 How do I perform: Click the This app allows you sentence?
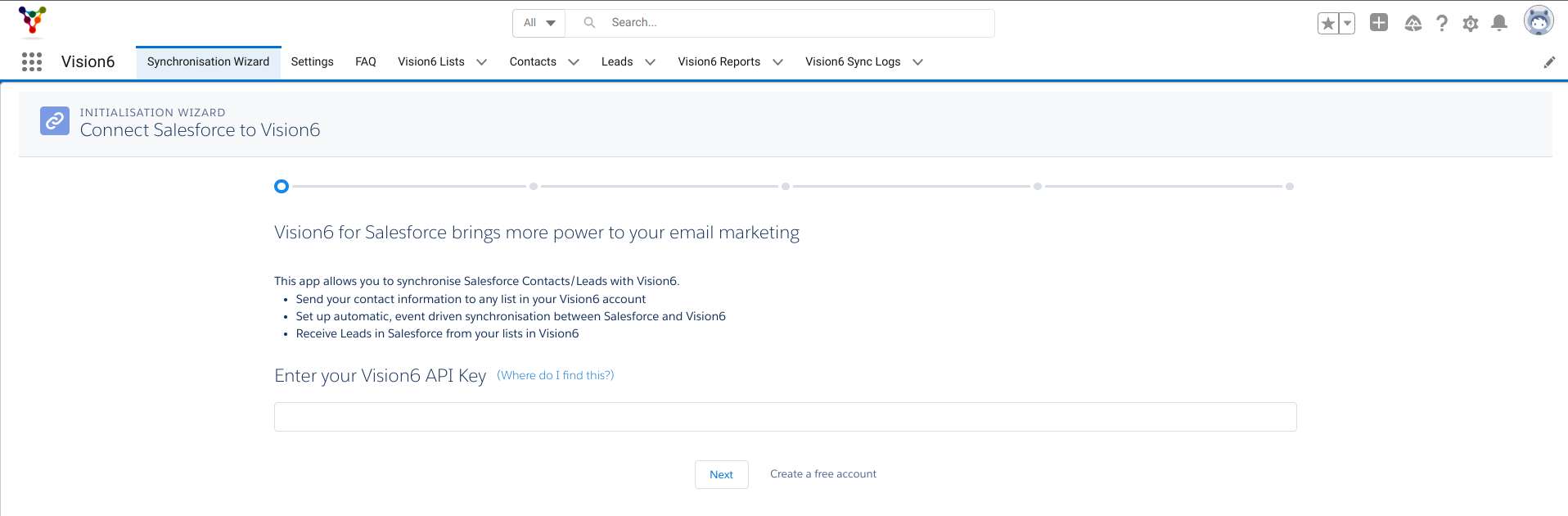tap(477, 282)
